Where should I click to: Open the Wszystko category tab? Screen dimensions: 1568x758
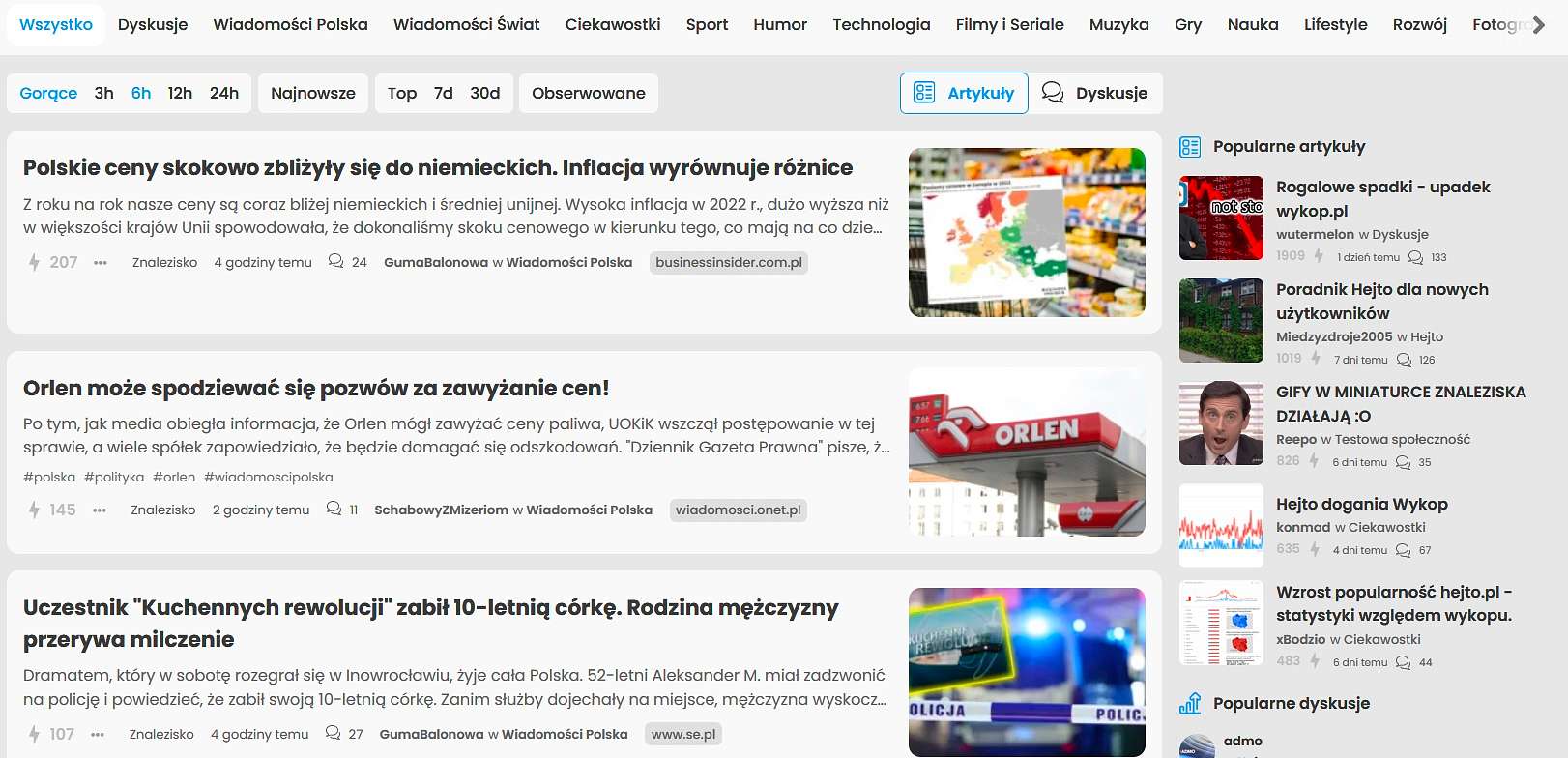56,24
